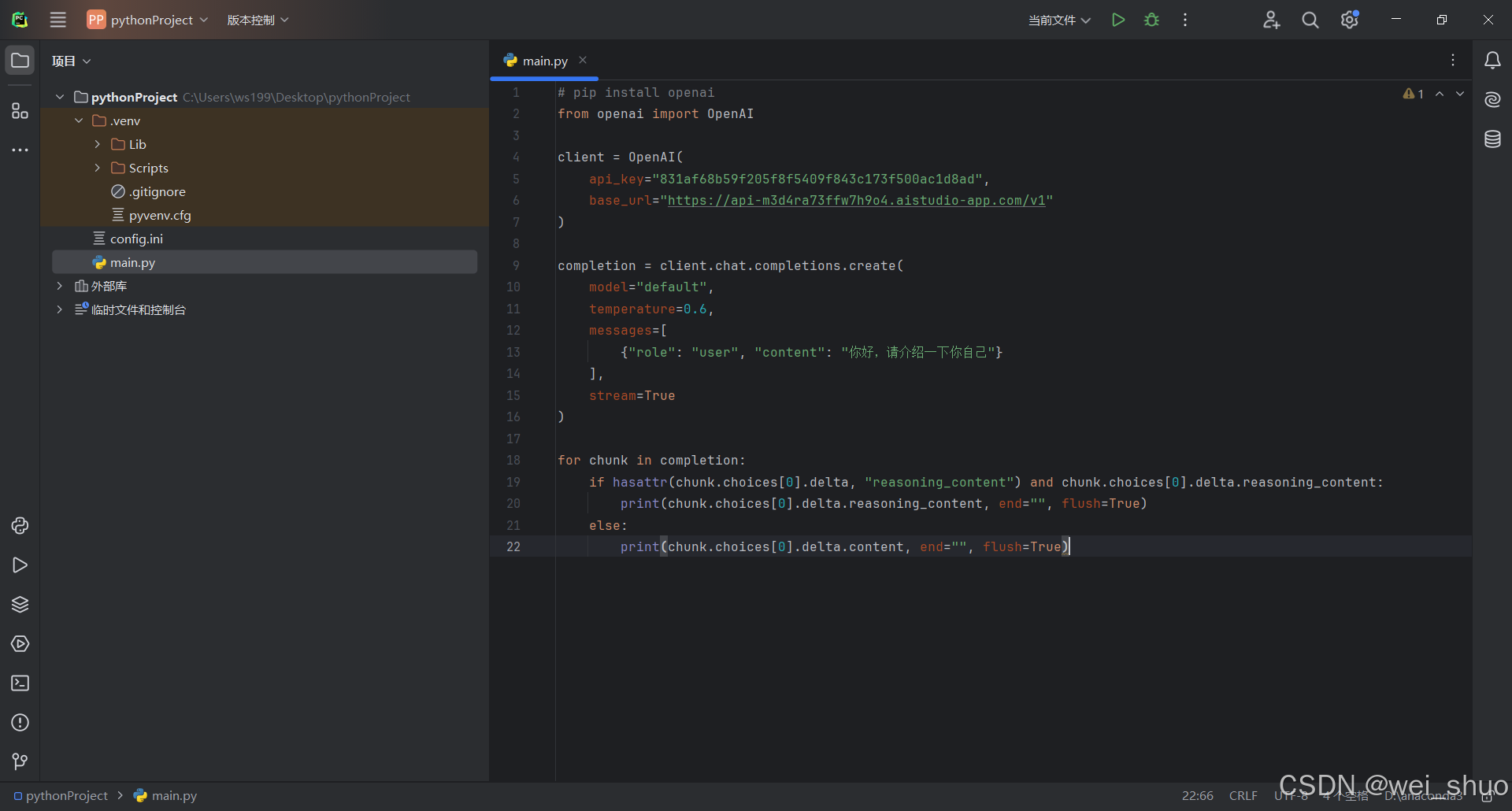Go to previous highlighted problem arrow

tap(1440, 94)
